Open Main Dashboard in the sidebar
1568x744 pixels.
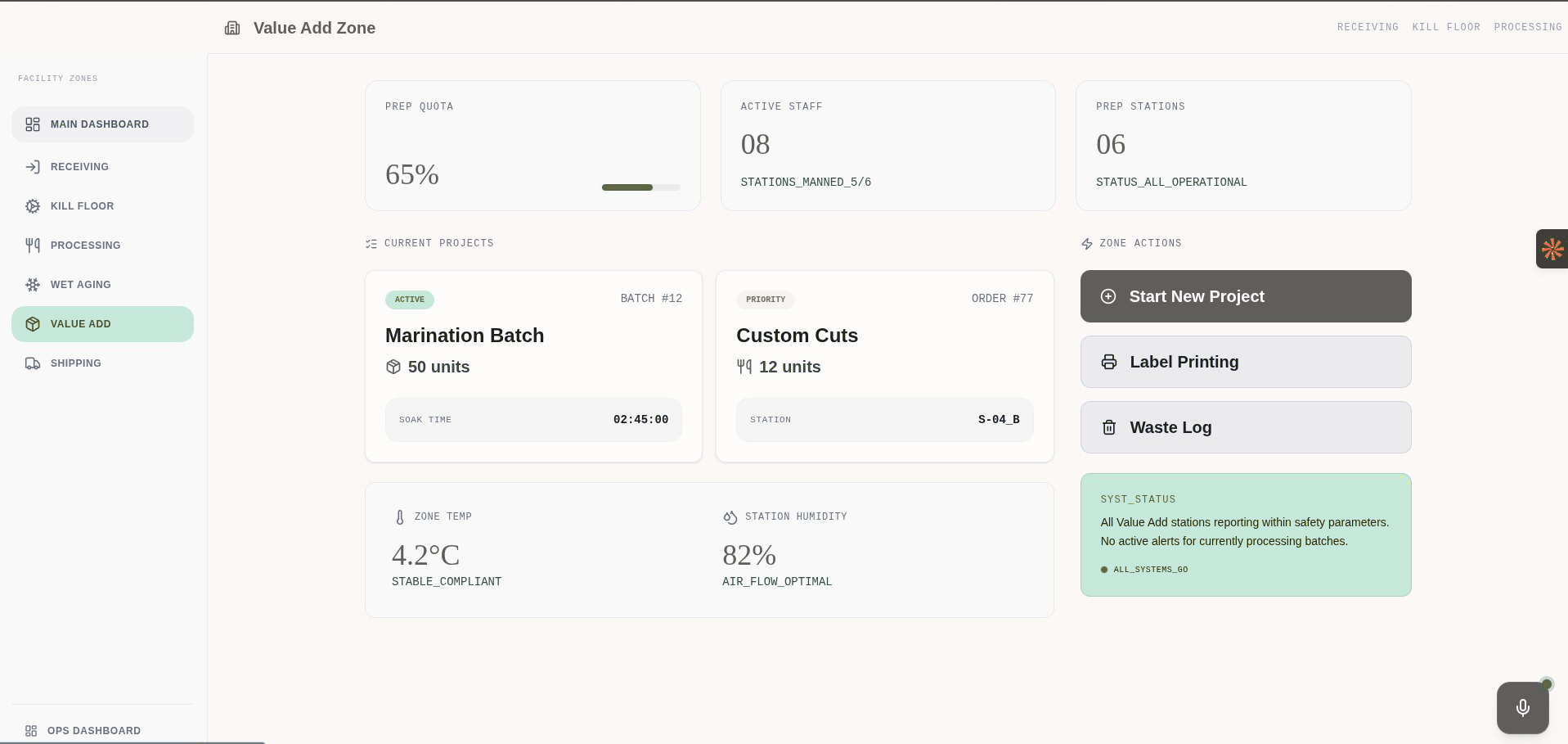click(x=102, y=124)
